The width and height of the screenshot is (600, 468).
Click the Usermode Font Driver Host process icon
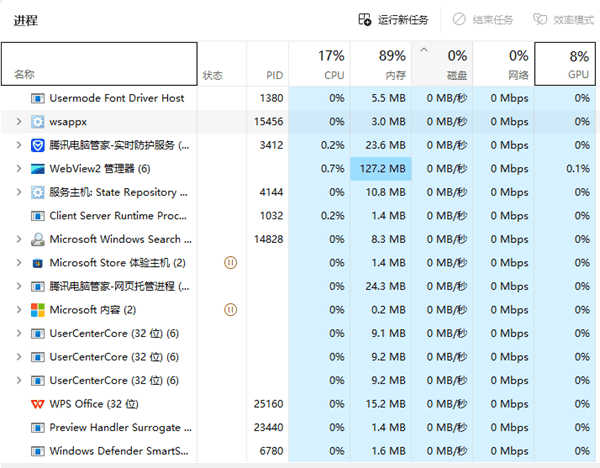38,98
